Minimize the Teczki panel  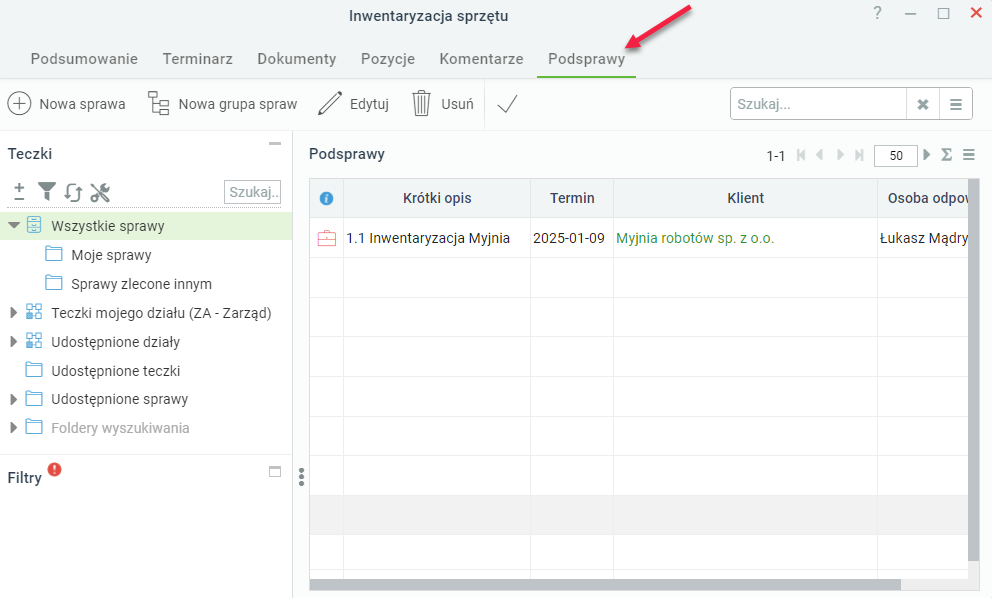click(x=275, y=144)
